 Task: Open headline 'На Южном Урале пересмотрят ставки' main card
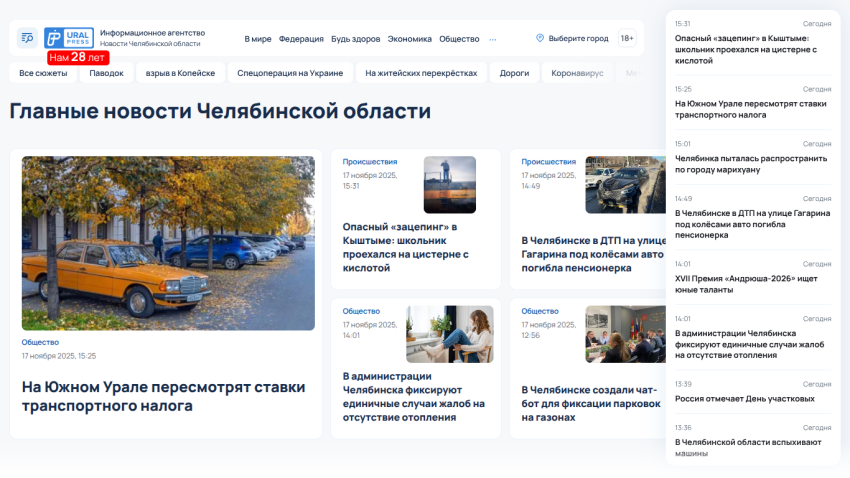[x=163, y=396]
